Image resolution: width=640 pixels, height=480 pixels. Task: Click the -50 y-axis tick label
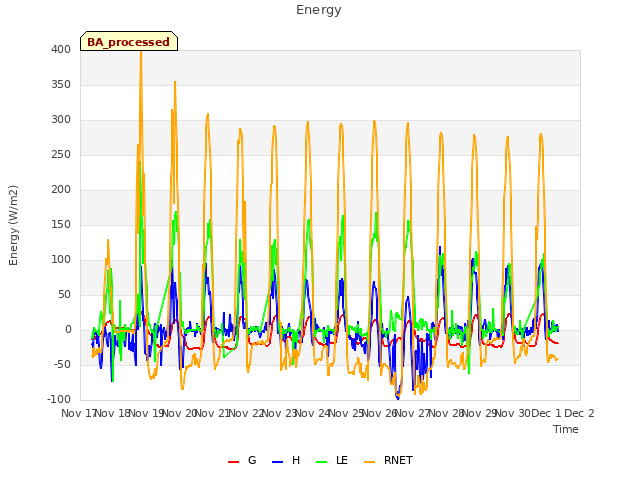coord(62,364)
